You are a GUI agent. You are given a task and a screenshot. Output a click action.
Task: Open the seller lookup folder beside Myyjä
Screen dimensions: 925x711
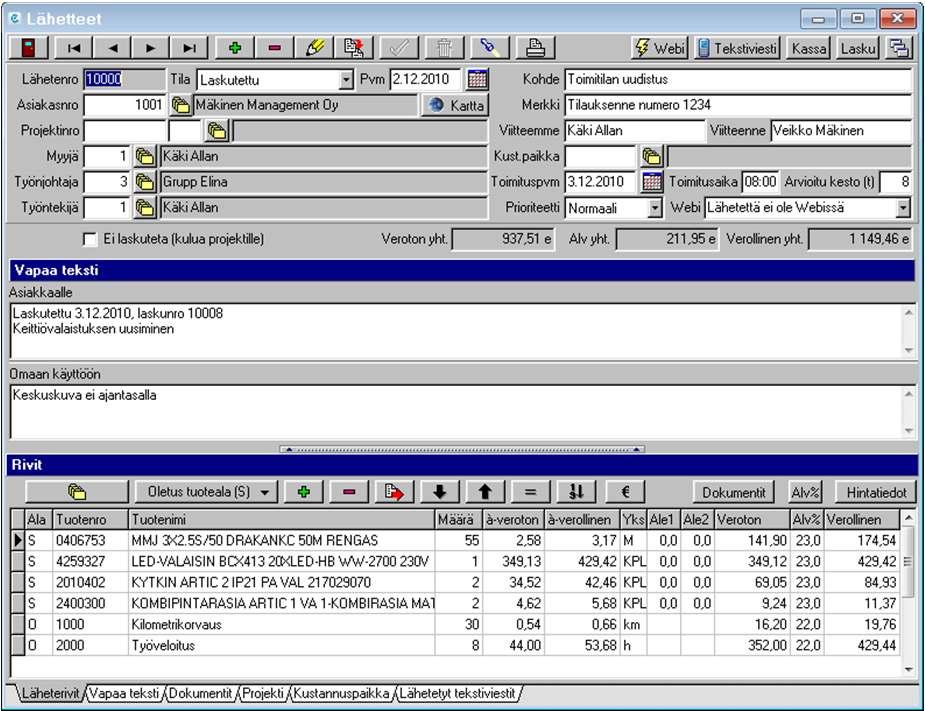[x=145, y=156]
